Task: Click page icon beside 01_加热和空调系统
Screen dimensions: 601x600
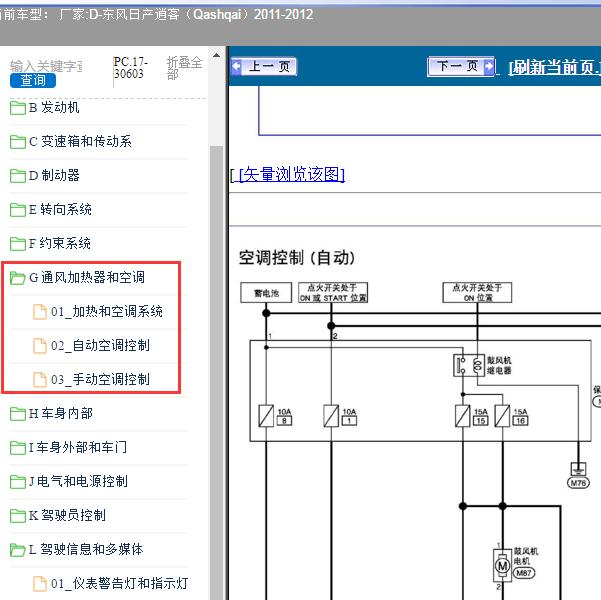Action: (40, 312)
